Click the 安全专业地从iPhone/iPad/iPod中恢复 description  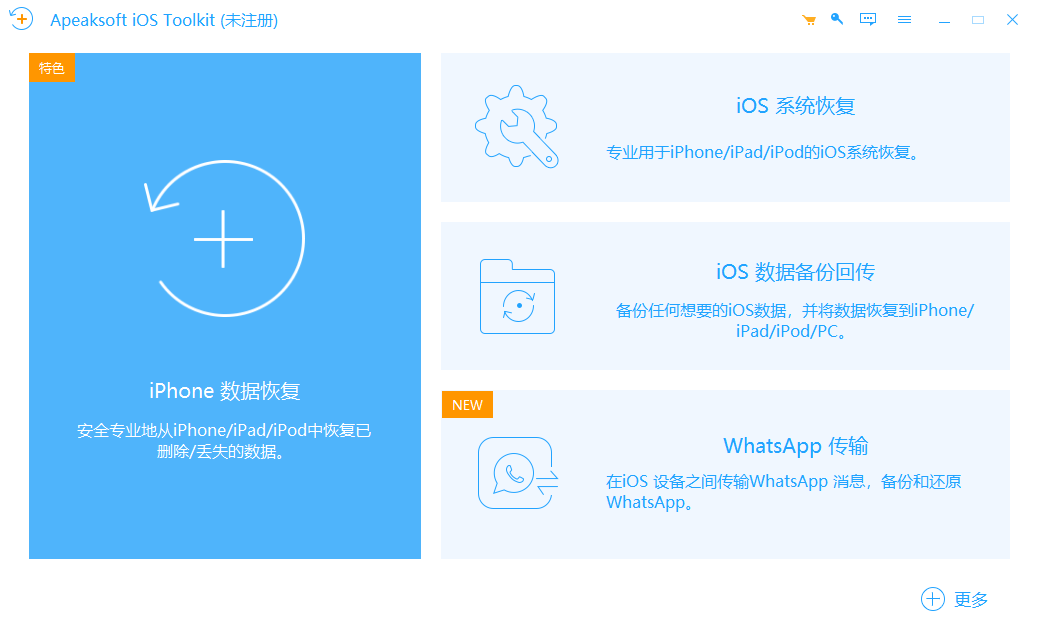click(224, 441)
